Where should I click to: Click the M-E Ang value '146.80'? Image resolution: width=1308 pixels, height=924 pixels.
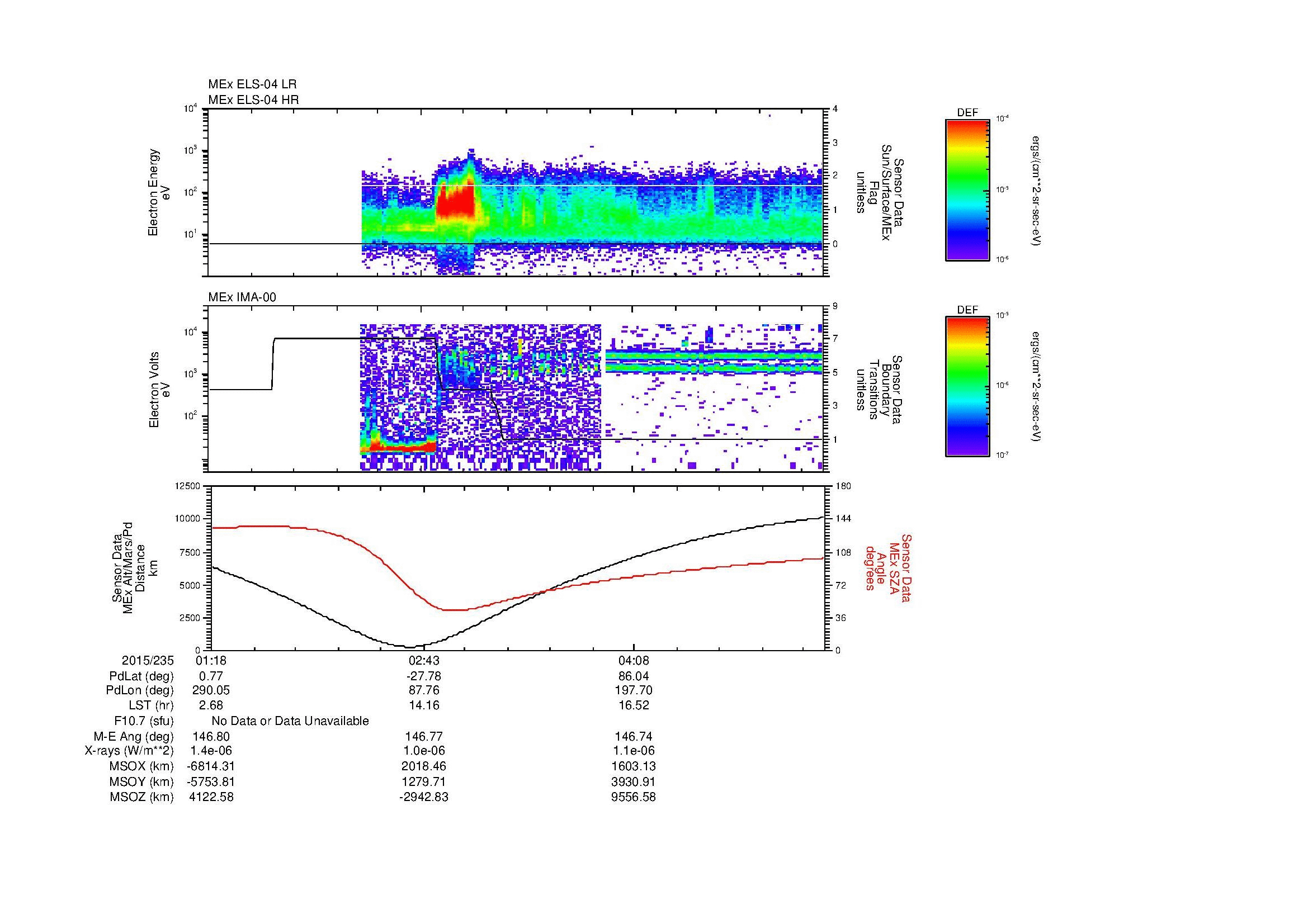click(x=211, y=737)
